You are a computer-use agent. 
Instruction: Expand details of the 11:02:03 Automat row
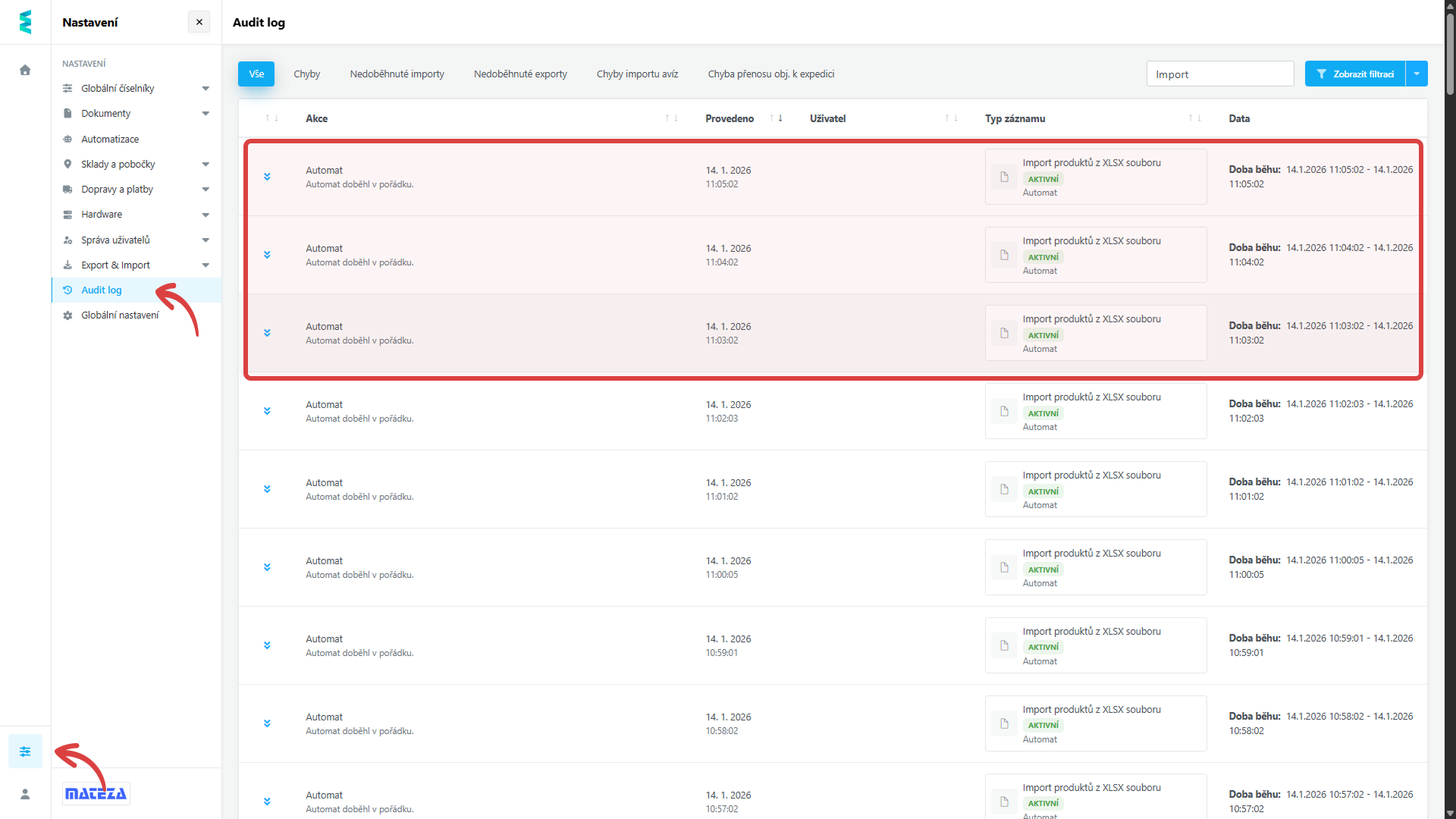tap(267, 411)
